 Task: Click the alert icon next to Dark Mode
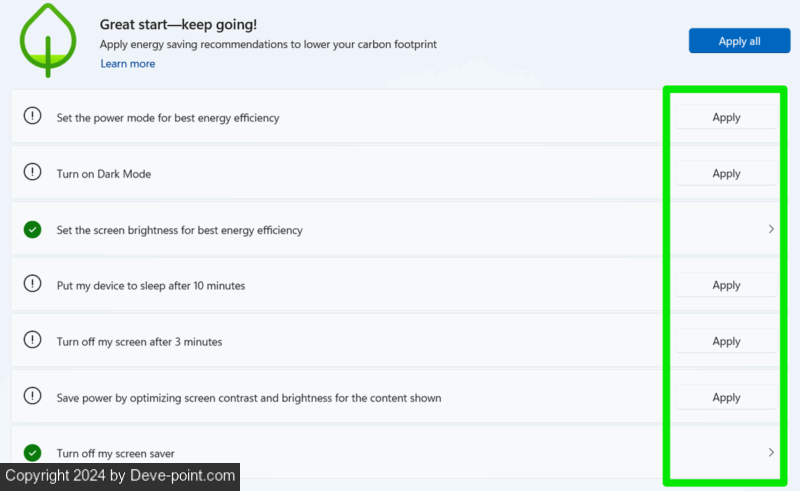click(x=33, y=173)
